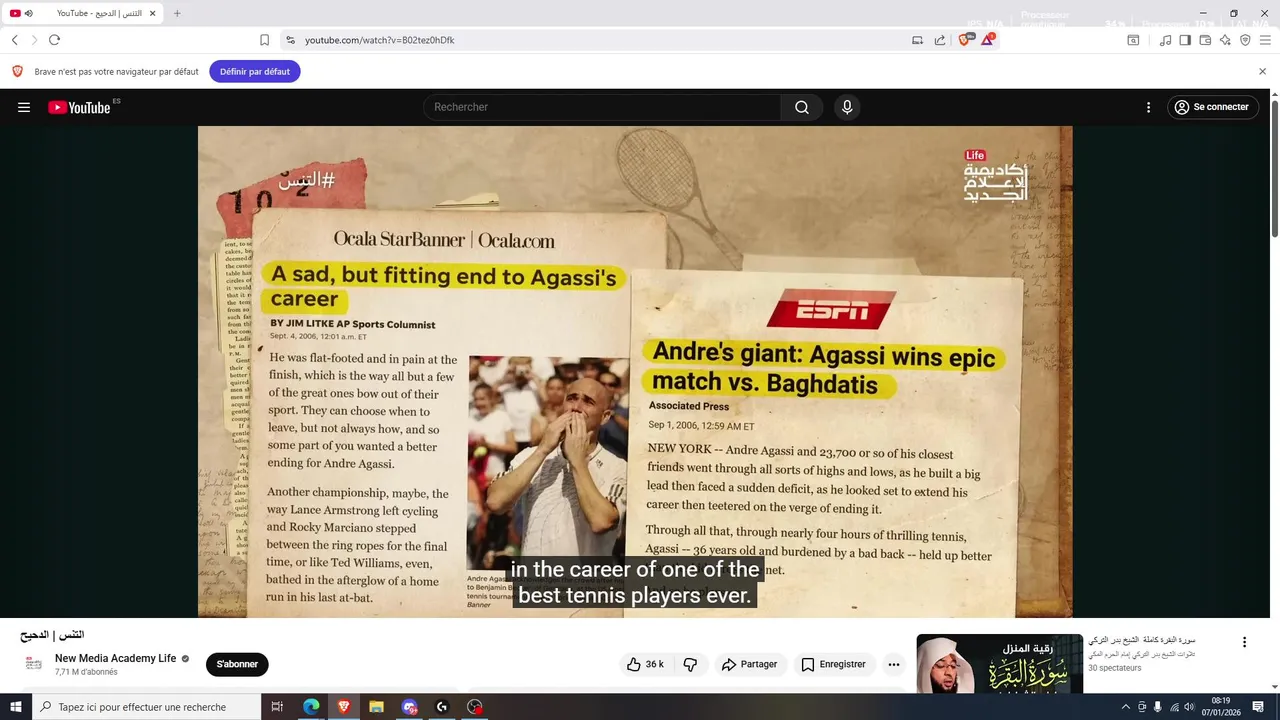Viewport: 1280px width, 720px height.
Task: Open Task View on taskbar
Action: pyautogui.click(x=277, y=706)
